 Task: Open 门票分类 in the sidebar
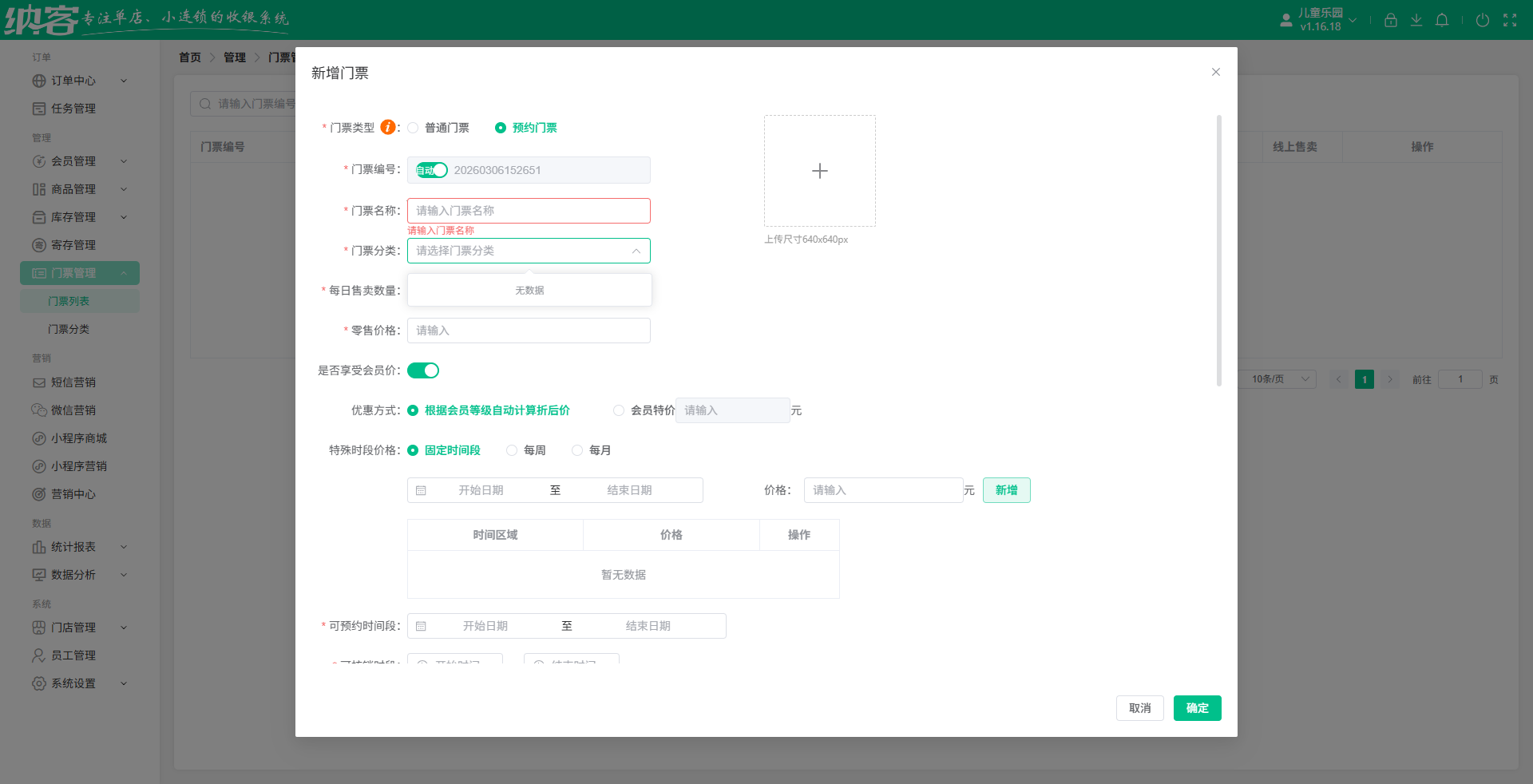coord(69,329)
